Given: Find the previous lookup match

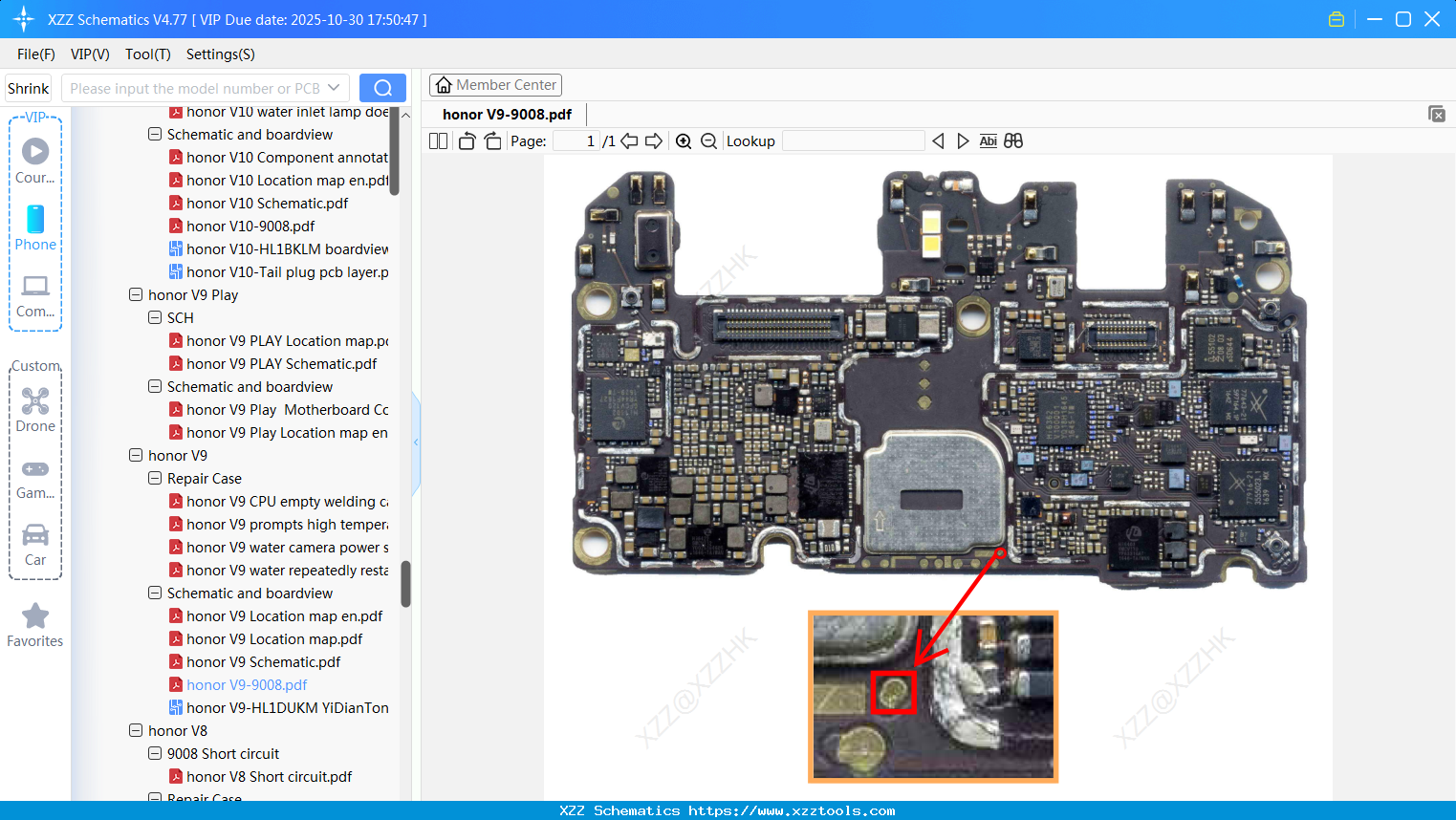Looking at the screenshot, I should 938,140.
